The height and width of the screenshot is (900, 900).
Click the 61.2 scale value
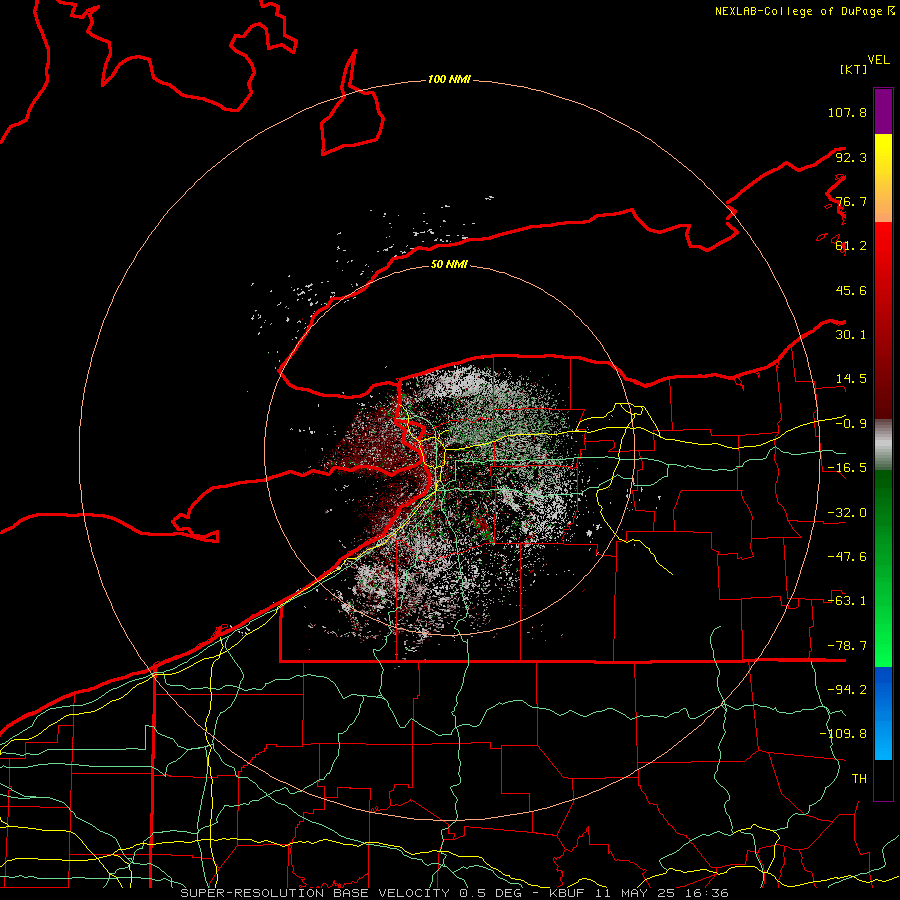[x=851, y=246]
